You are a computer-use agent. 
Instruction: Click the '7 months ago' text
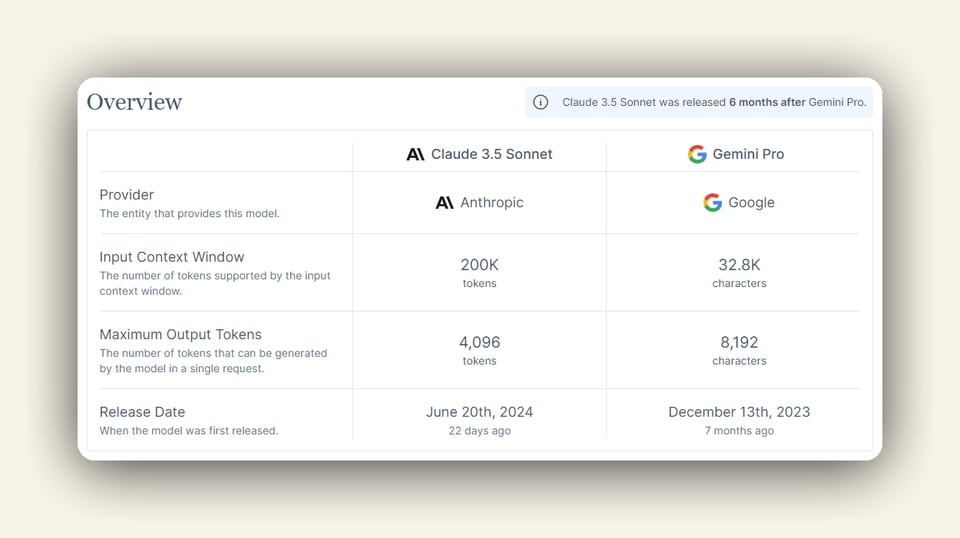pos(739,431)
